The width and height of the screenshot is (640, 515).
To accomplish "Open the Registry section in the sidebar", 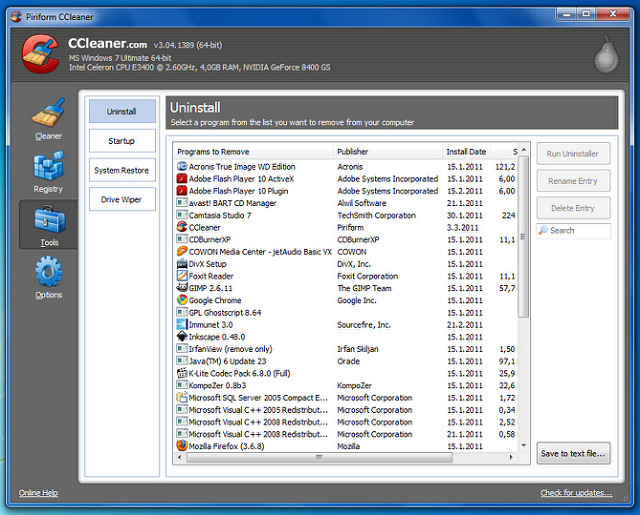I will (48, 172).
